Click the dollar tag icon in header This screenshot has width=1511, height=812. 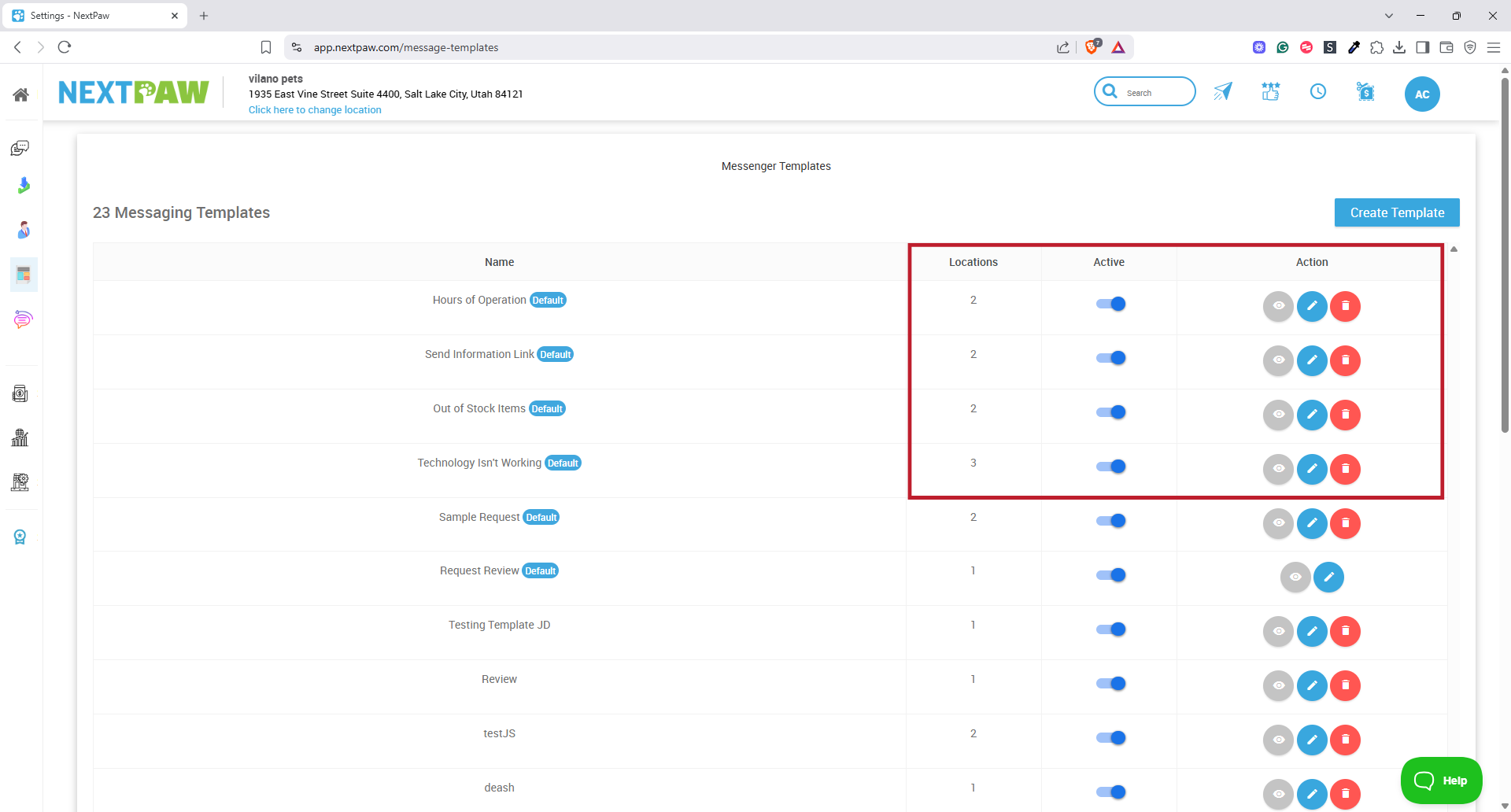coord(1365,92)
